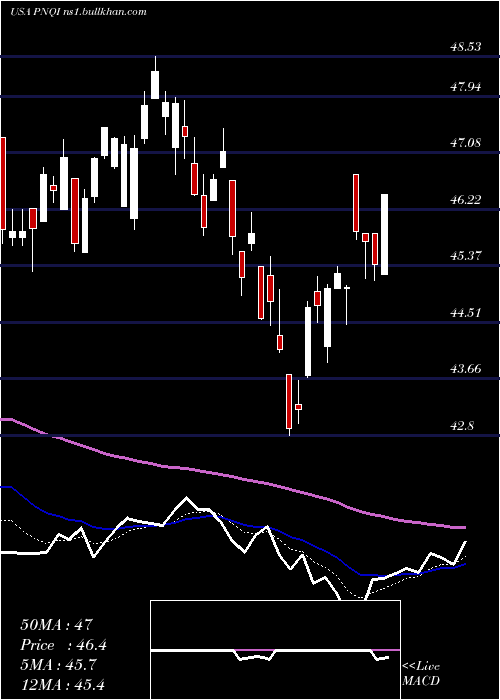Click the MACD inset panel
This screenshot has width=500, height=700.
pos(275,650)
